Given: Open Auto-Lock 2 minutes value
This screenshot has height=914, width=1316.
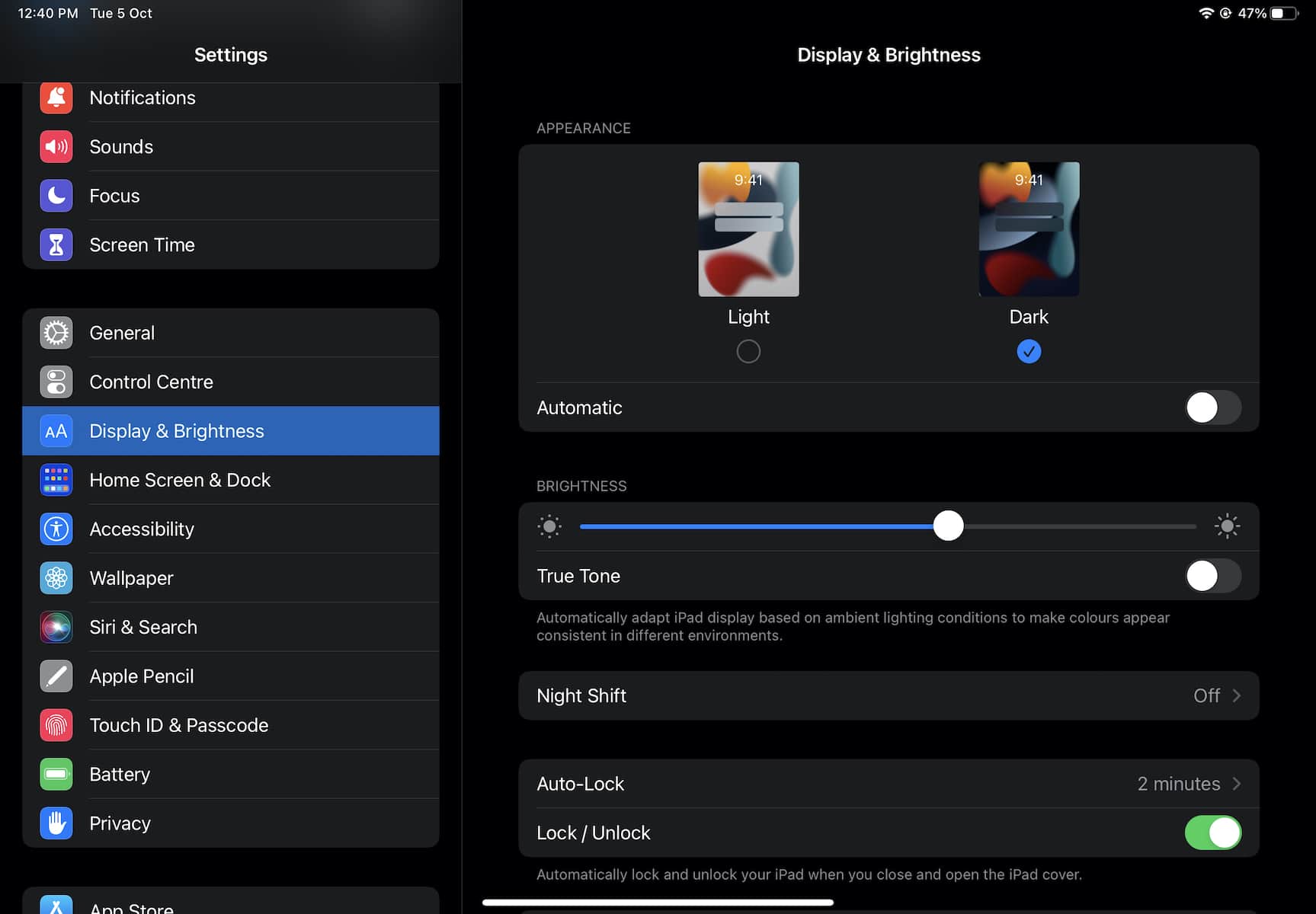Looking at the screenshot, I should [1178, 784].
